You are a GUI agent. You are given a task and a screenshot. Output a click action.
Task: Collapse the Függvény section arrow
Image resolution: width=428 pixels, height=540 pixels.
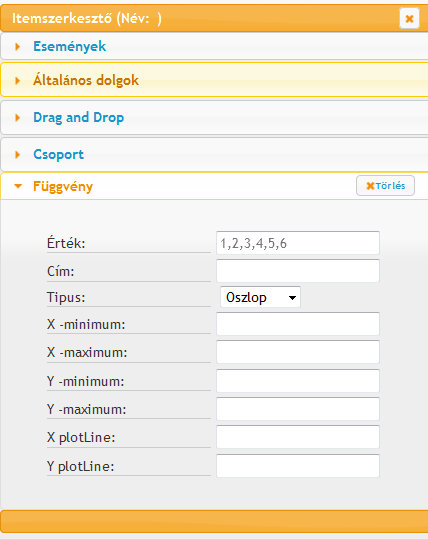click(18, 186)
